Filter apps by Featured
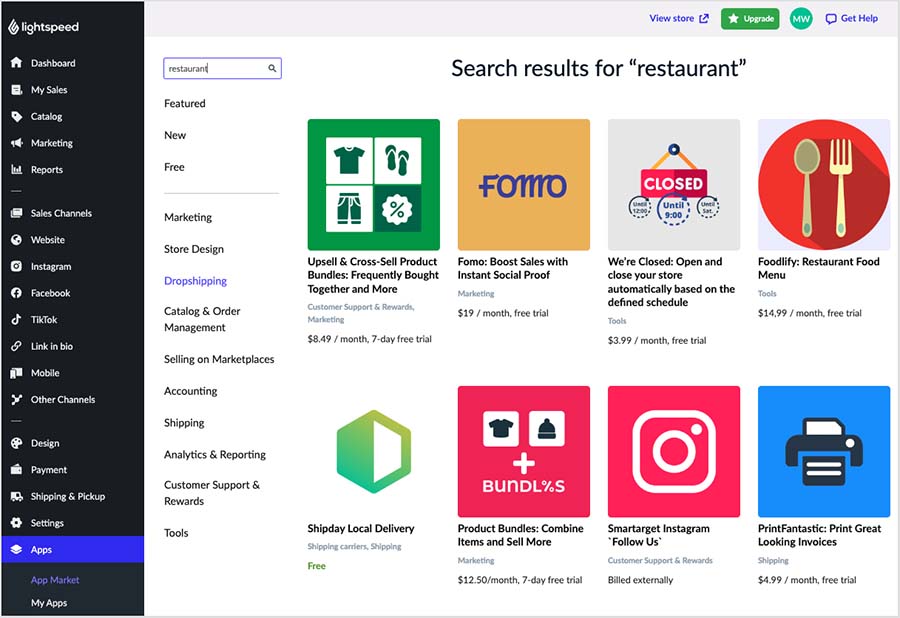The height and width of the screenshot is (618, 900). (184, 103)
